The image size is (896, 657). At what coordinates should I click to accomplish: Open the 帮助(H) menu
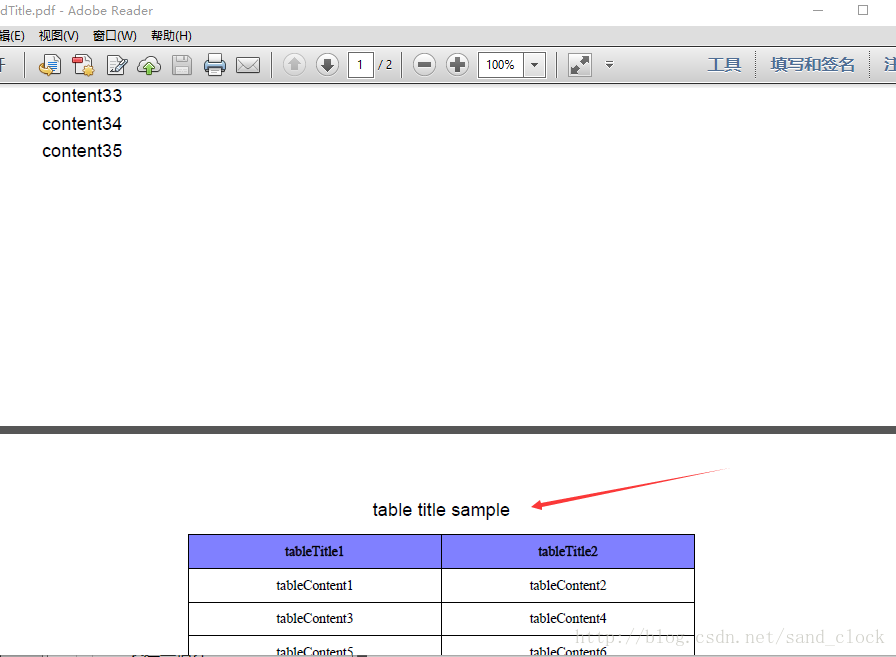click(x=171, y=35)
